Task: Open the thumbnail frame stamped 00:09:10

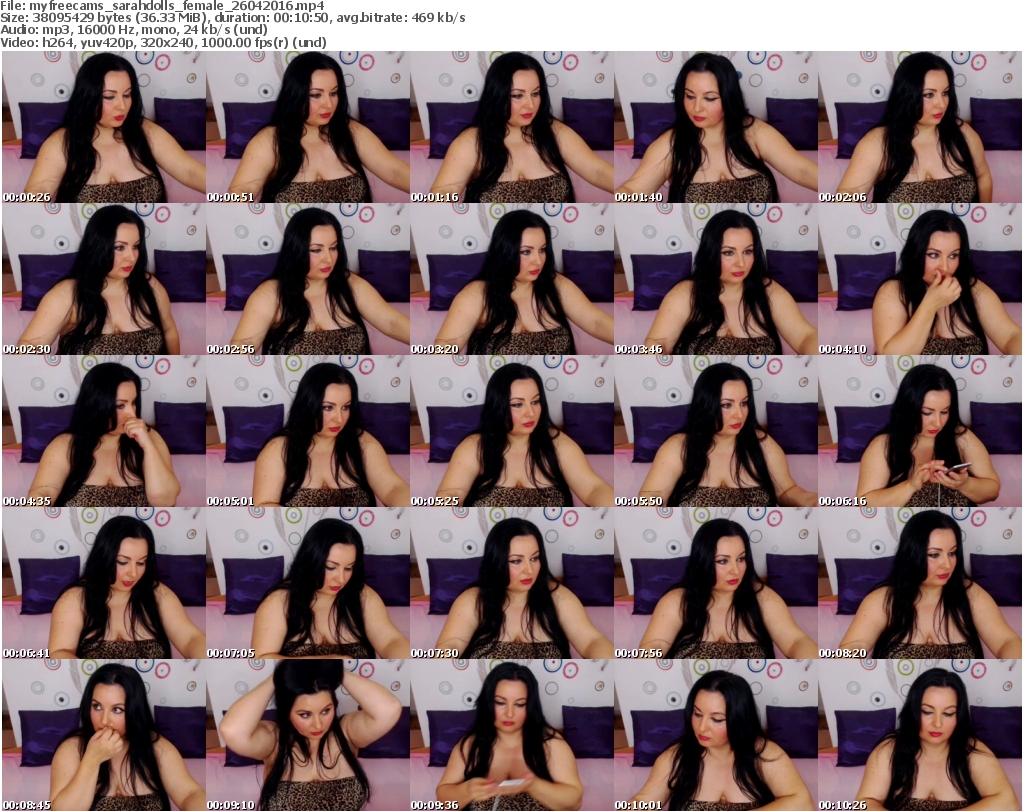Action: coord(308,735)
